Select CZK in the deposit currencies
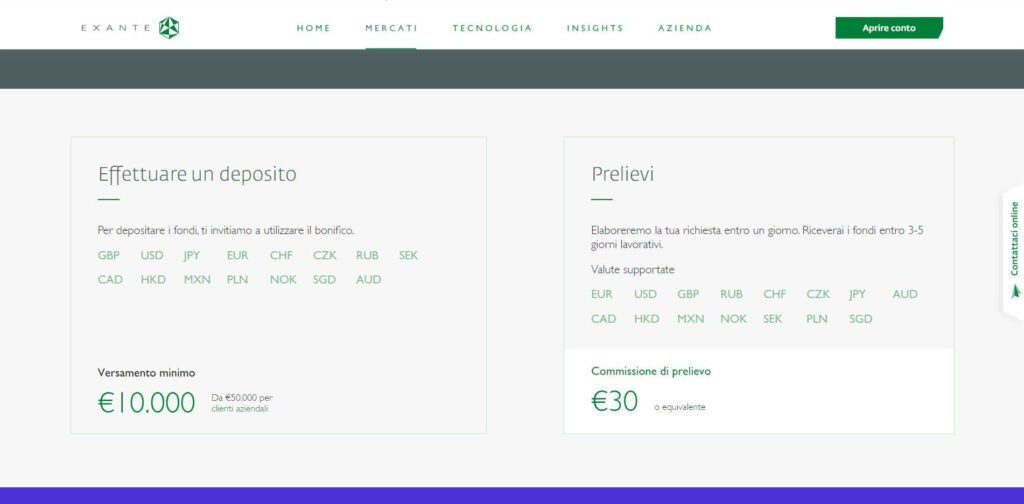Viewport: 1024px width, 504px height. 325,255
